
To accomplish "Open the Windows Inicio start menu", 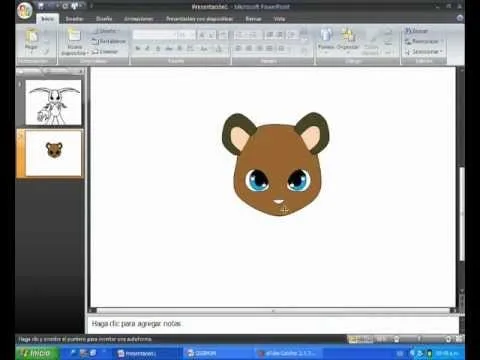I will [37, 353].
